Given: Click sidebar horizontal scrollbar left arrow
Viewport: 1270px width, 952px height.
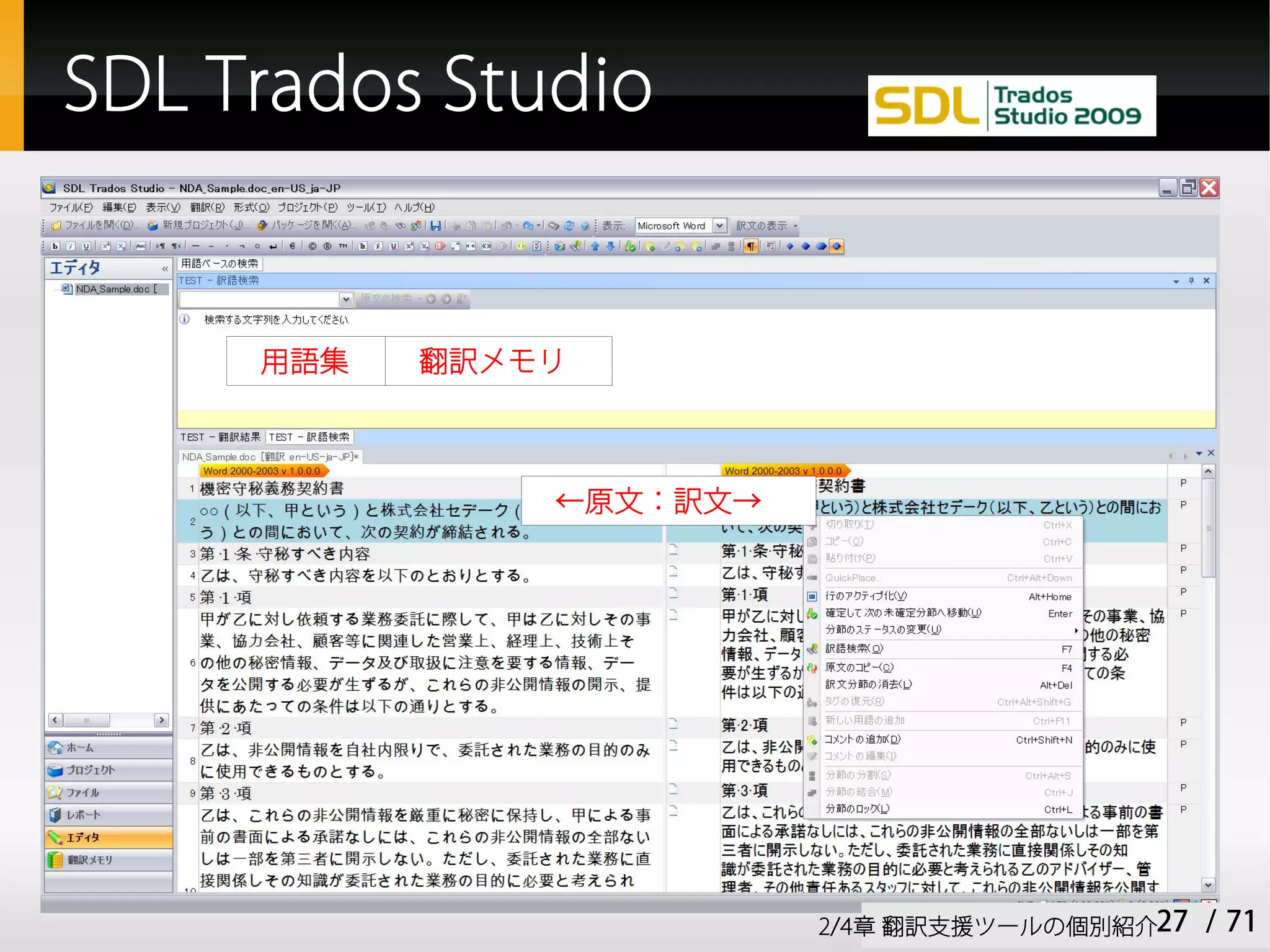Looking at the screenshot, I should pyautogui.click(x=55, y=720).
